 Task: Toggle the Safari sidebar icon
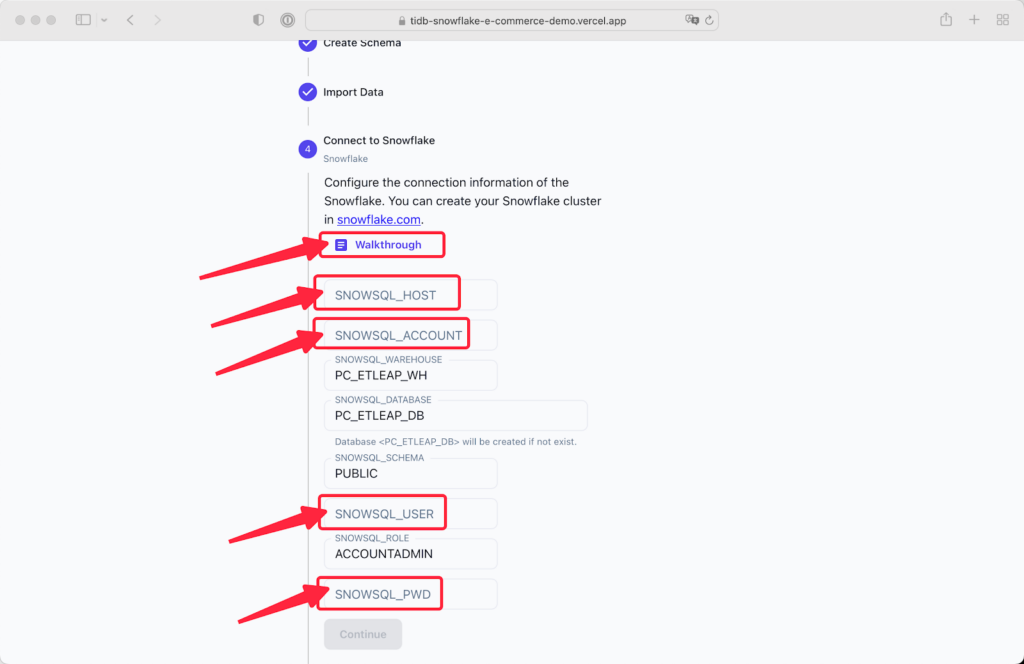click(83, 20)
